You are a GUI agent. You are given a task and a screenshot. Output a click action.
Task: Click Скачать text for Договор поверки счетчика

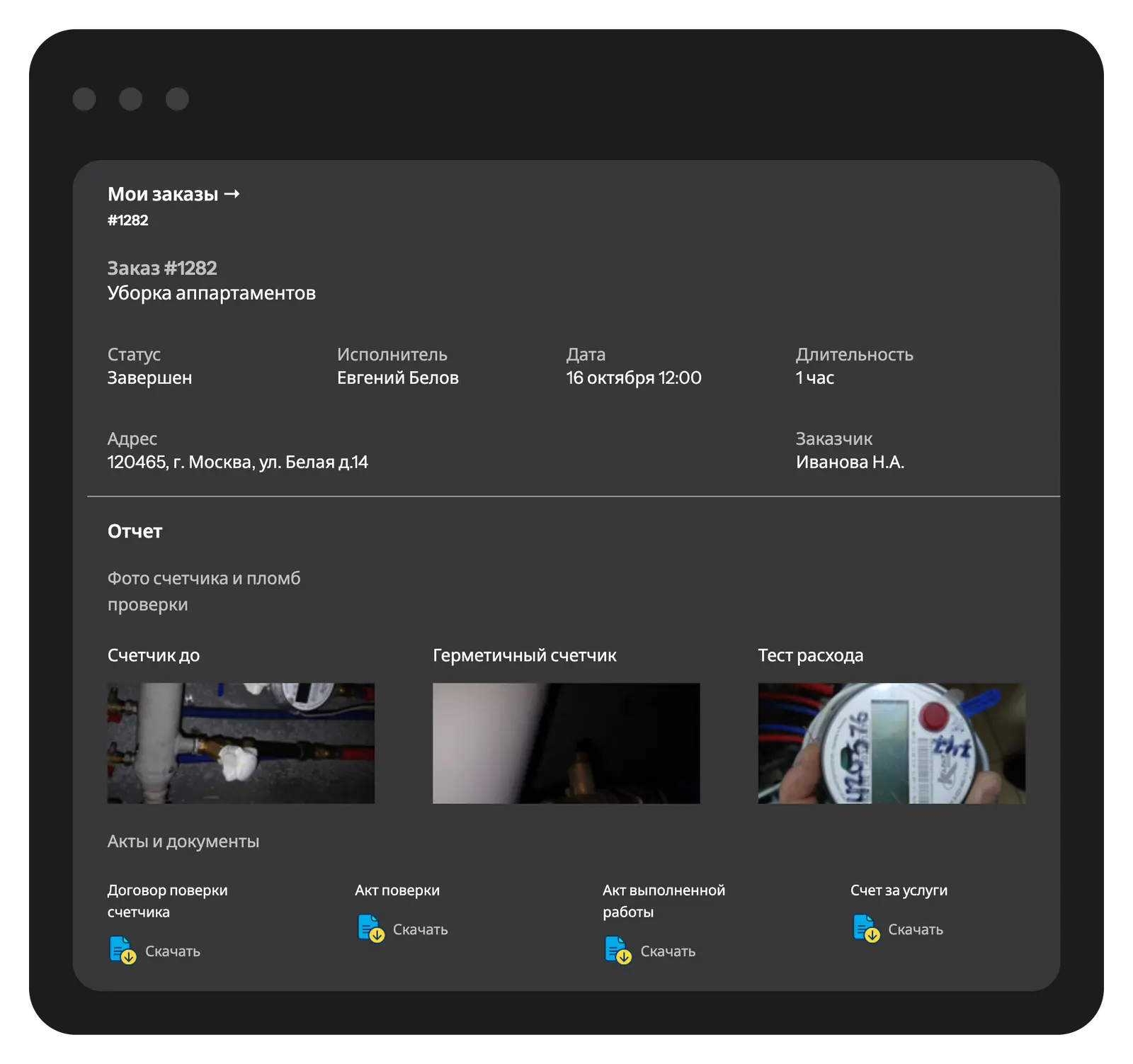click(x=173, y=951)
